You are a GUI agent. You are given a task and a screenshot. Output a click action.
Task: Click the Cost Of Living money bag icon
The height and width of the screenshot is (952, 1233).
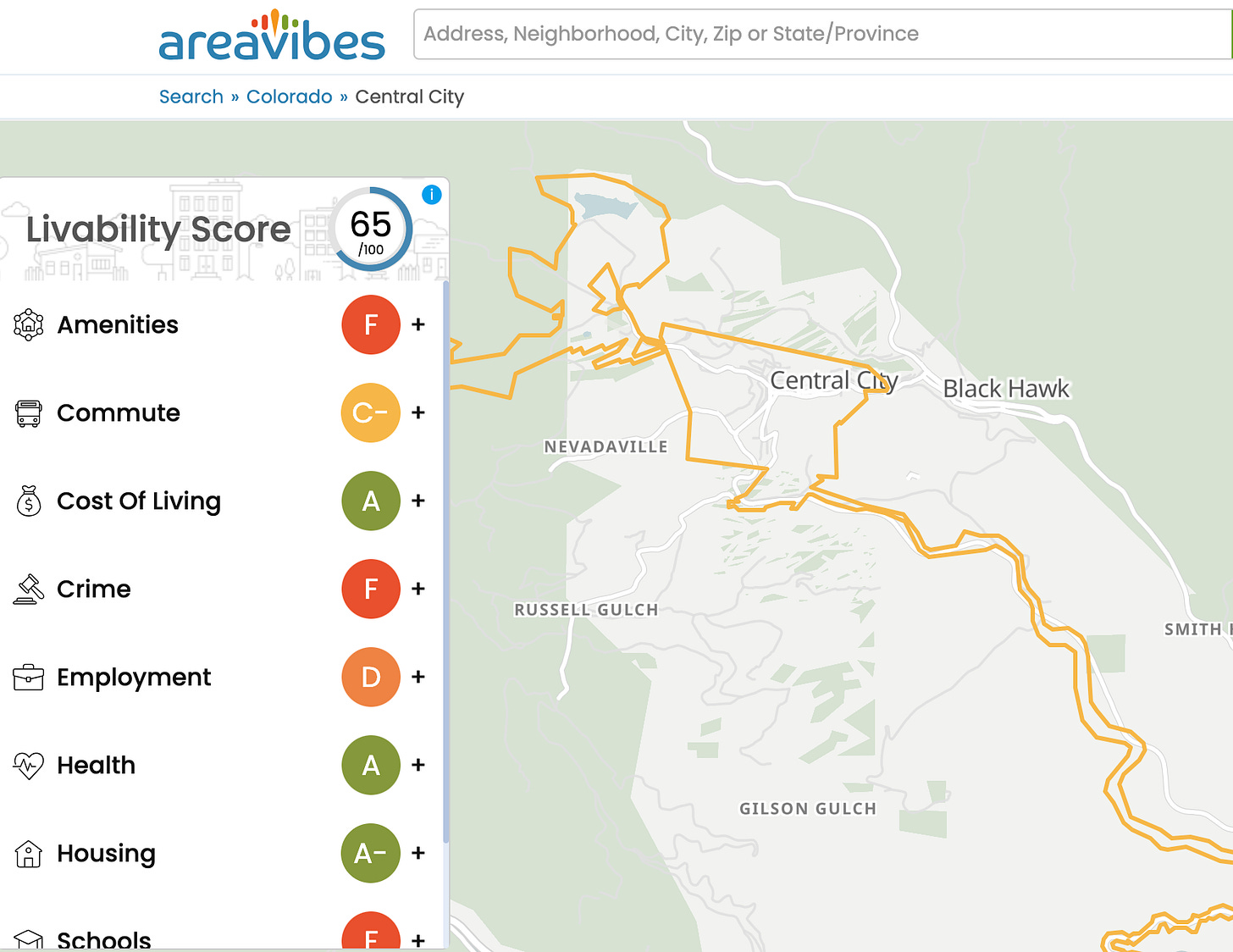29,501
